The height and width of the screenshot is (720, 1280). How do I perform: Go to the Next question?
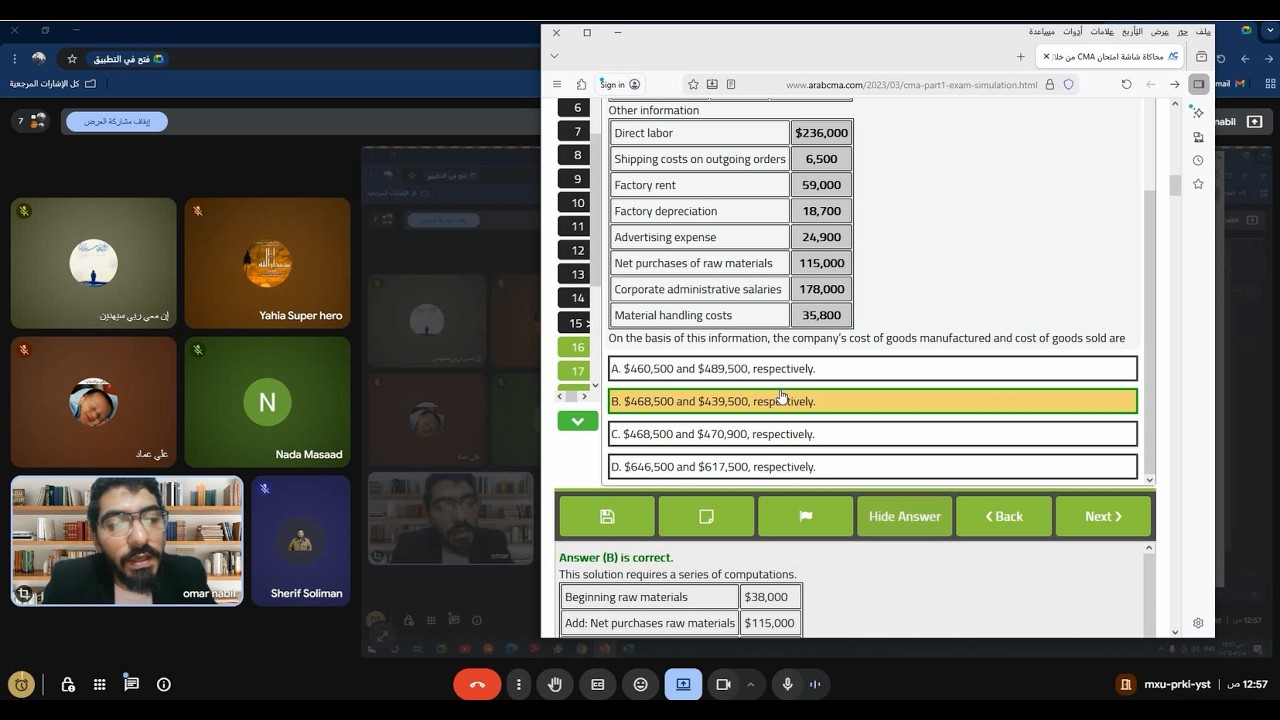coord(1103,516)
